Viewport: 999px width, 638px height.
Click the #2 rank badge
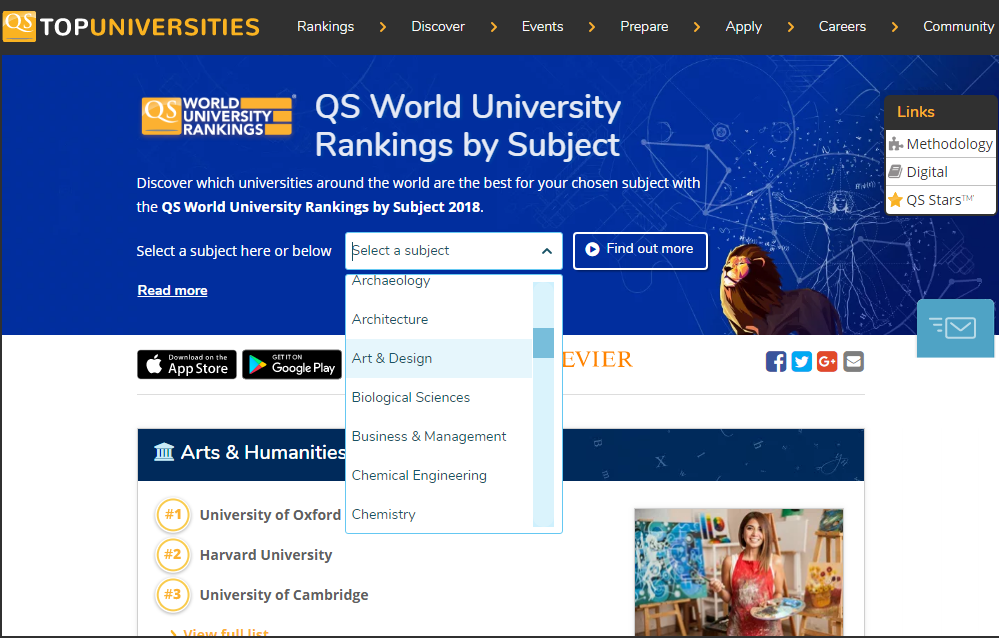coord(173,555)
